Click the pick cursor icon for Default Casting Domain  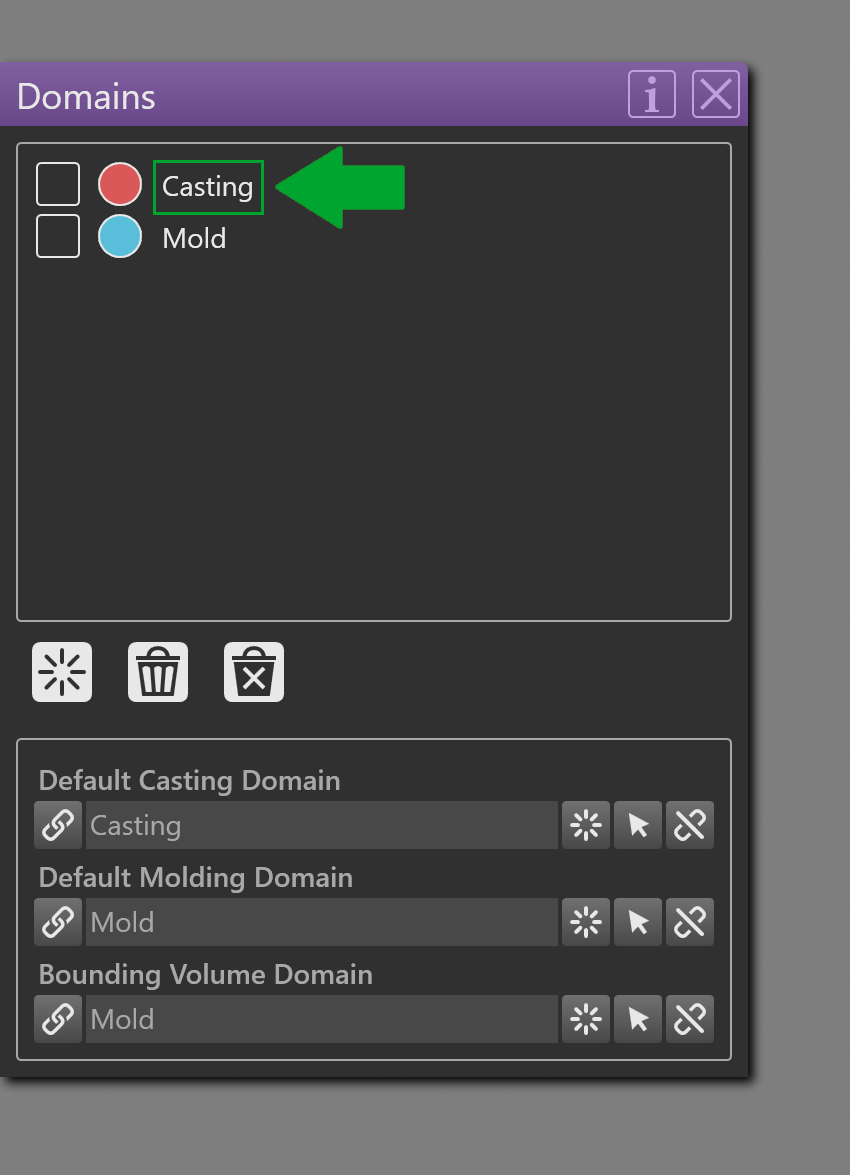tap(638, 825)
